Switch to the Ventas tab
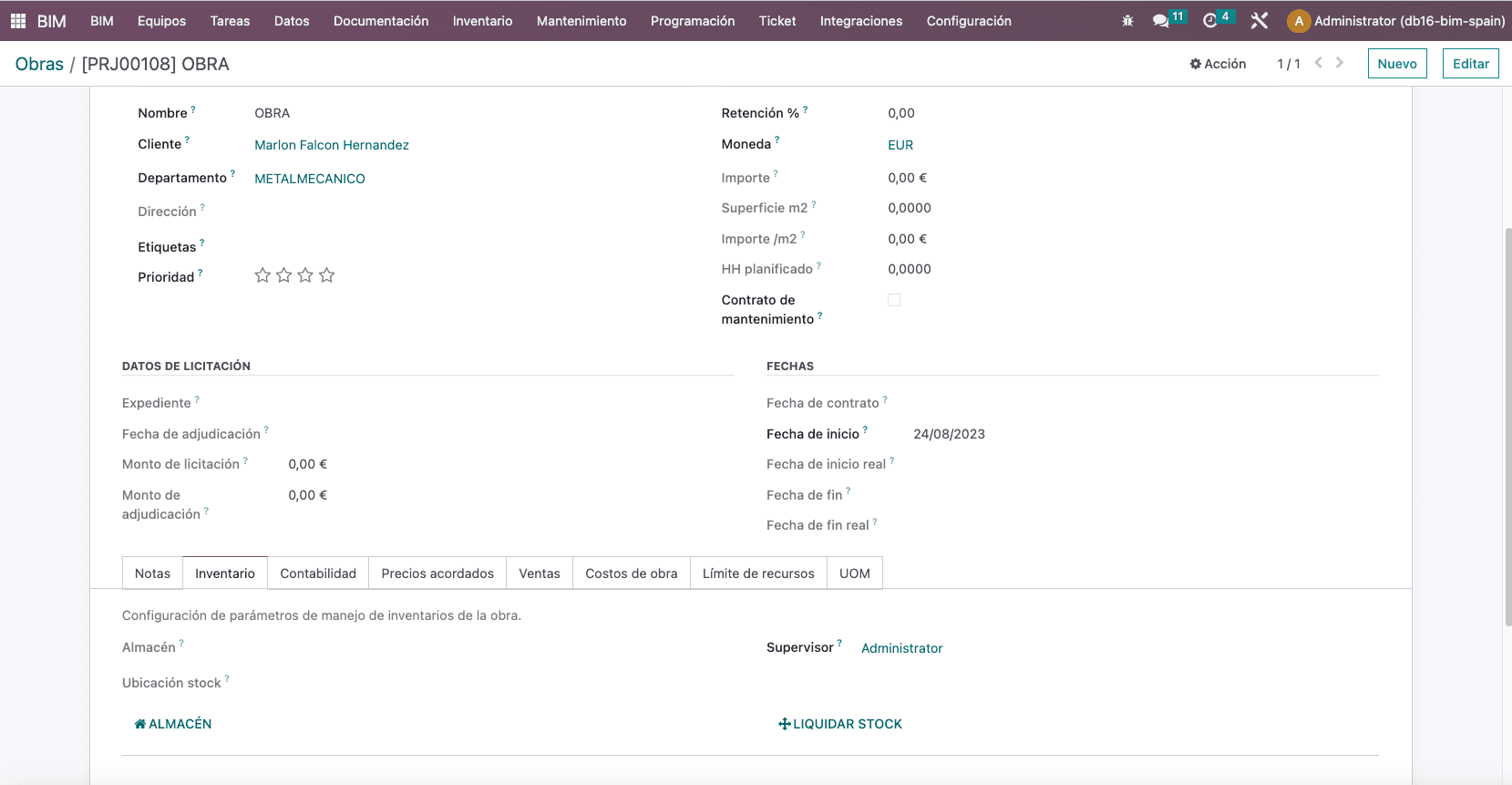 540,573
